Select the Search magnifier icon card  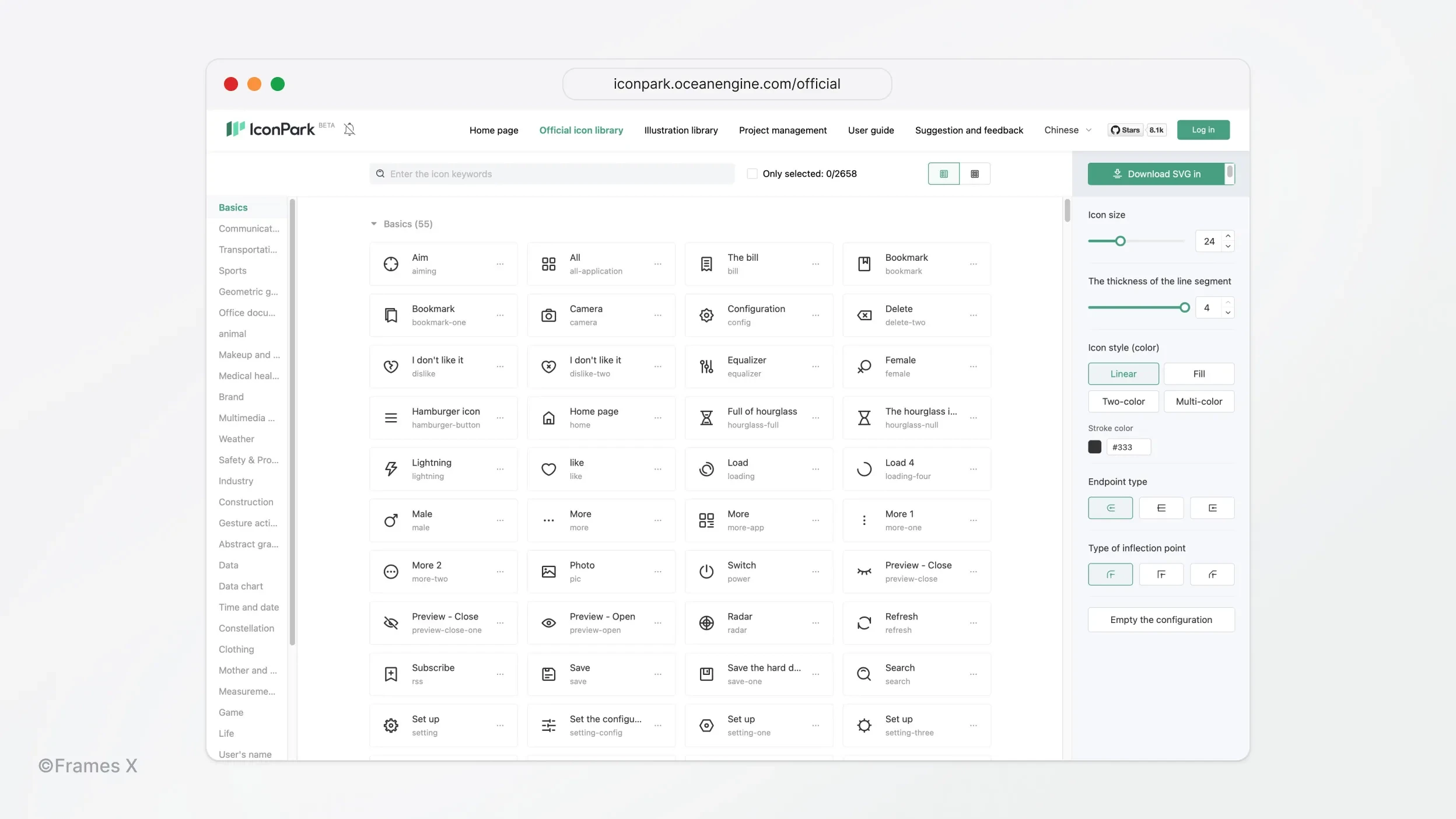916,674
